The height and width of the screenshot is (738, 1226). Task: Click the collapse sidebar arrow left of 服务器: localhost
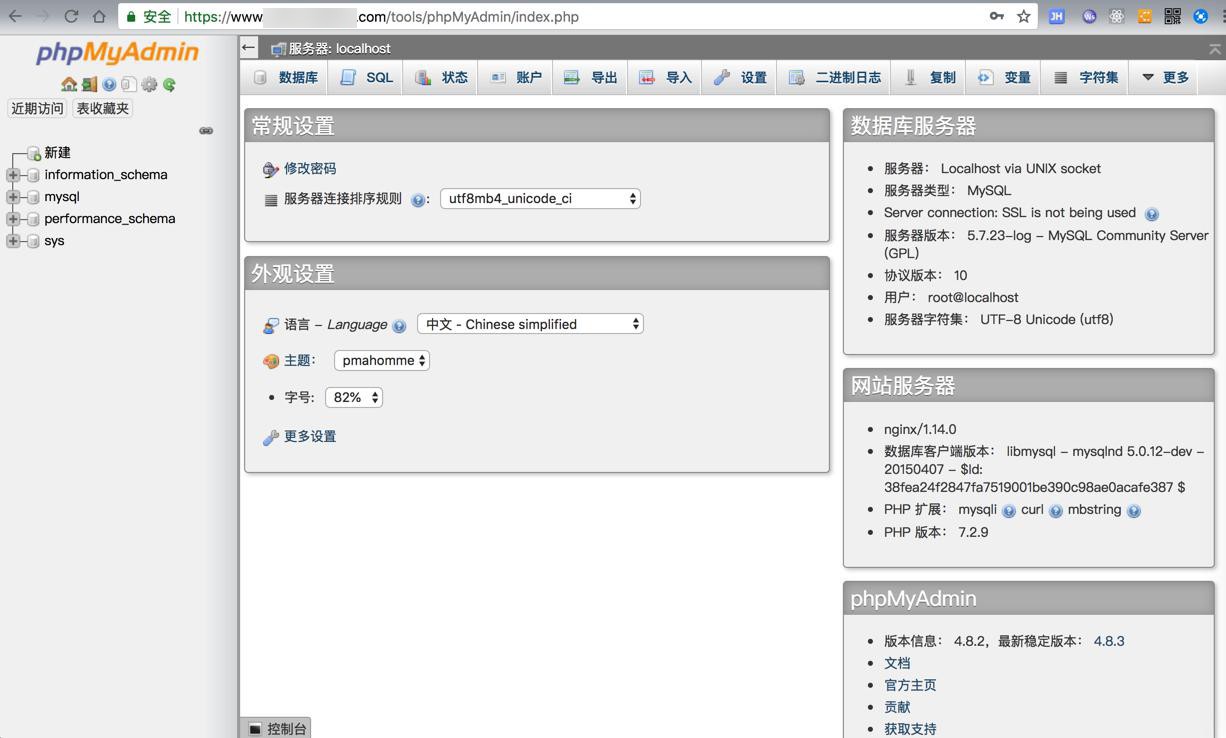(249, 47)
